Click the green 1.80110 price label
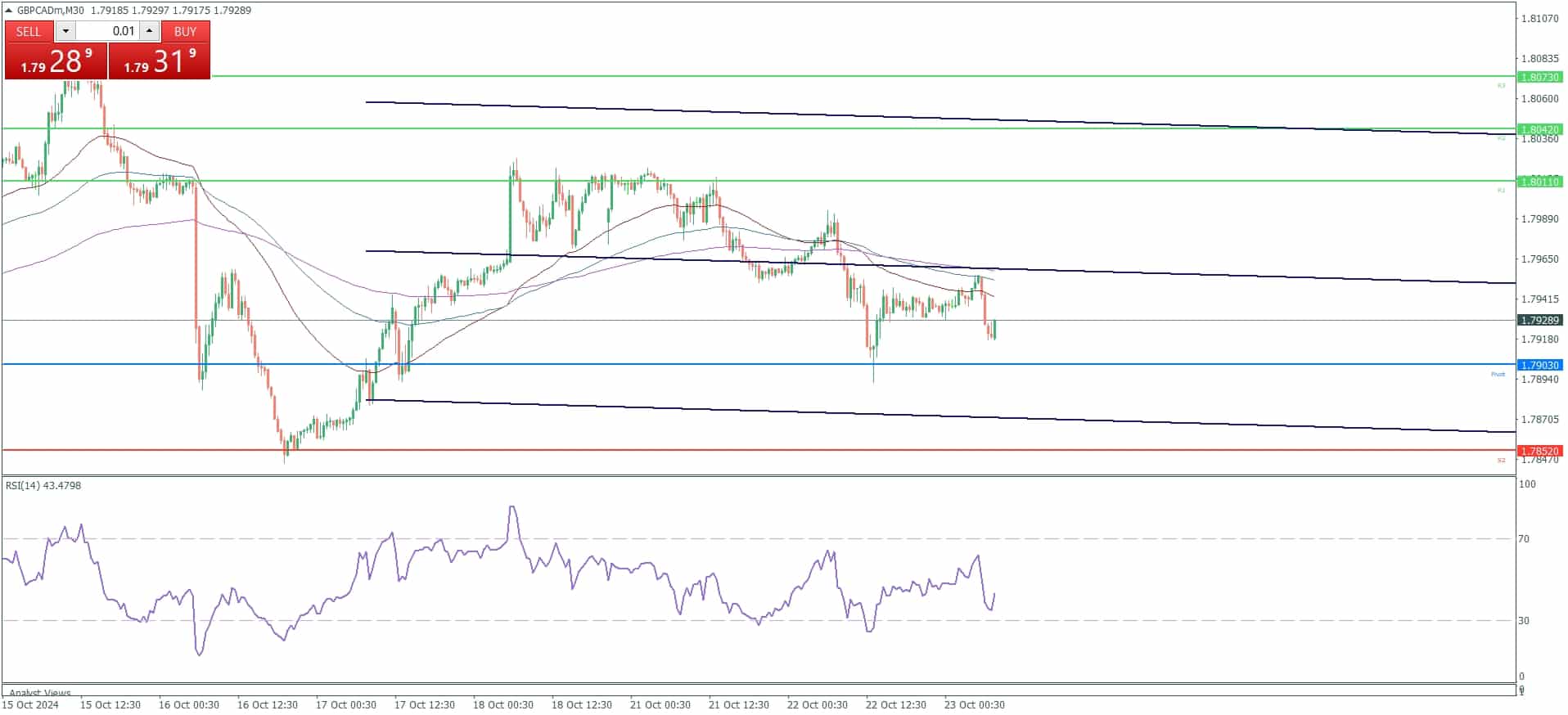Viewport: 1568px width, 715px height. click(1539, 182)
